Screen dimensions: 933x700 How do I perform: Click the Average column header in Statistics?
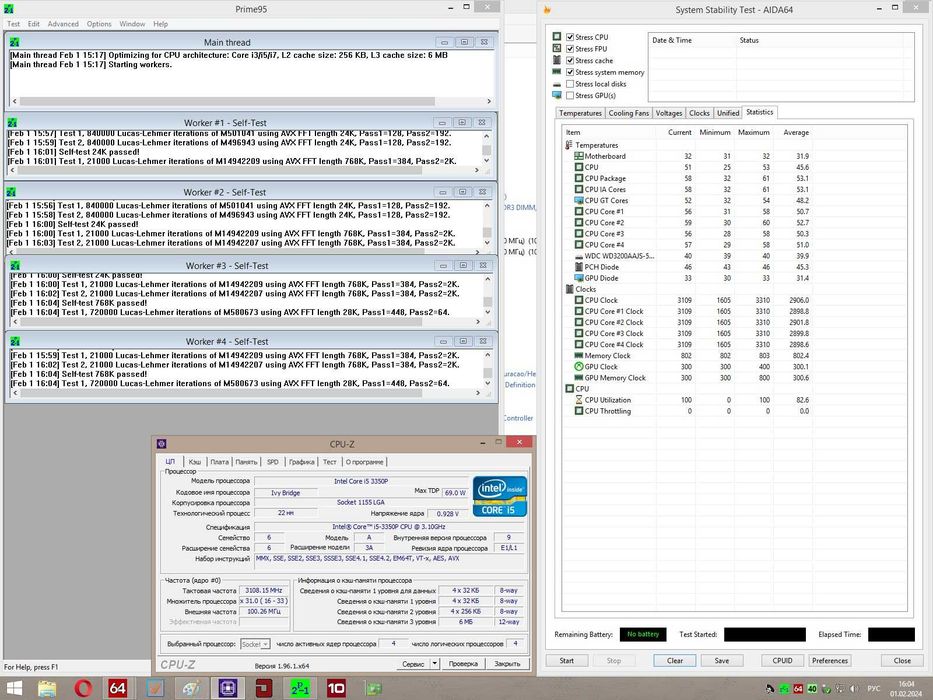[796, 132]
